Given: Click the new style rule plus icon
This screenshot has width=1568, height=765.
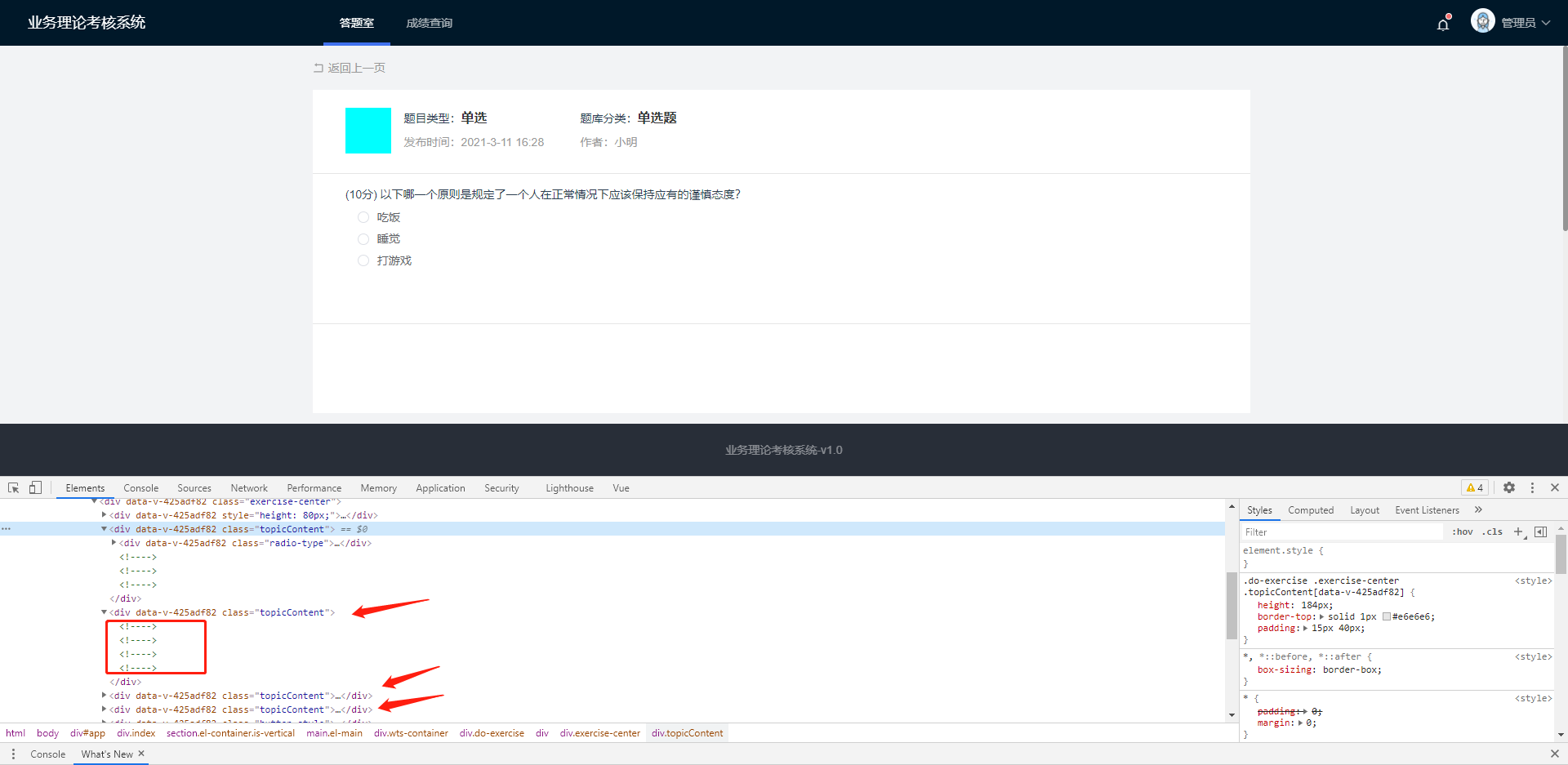Looking at the screenshot, I should pos(1519,531).
